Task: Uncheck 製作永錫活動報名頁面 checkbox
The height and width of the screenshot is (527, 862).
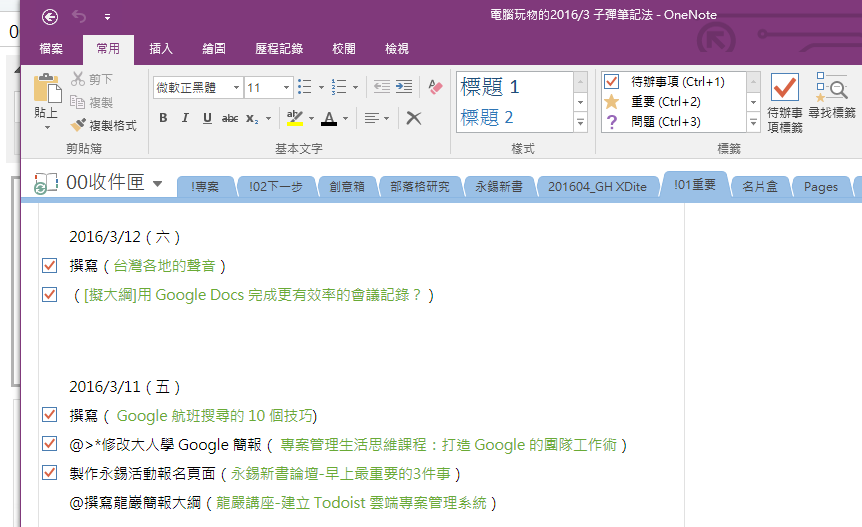Action: click(49, 473)
